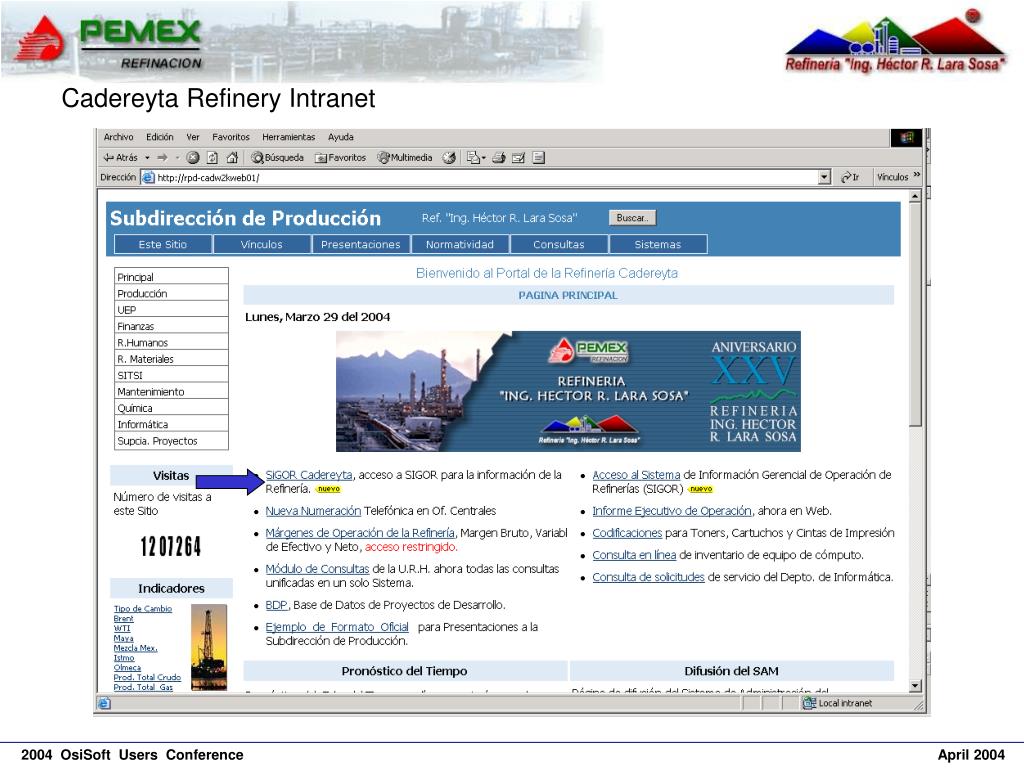Viewport: 1024px width, 768px height.
Task: Open the Edición menu
Action: tap(159, 137)
